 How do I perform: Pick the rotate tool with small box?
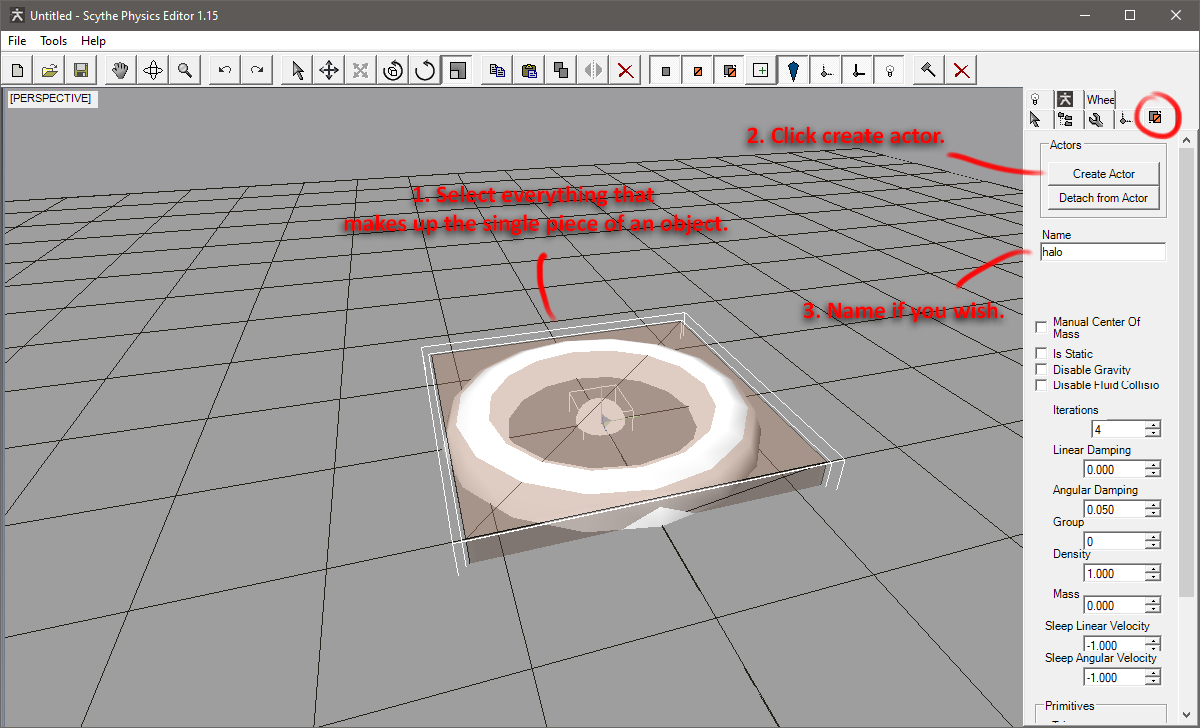393,70
